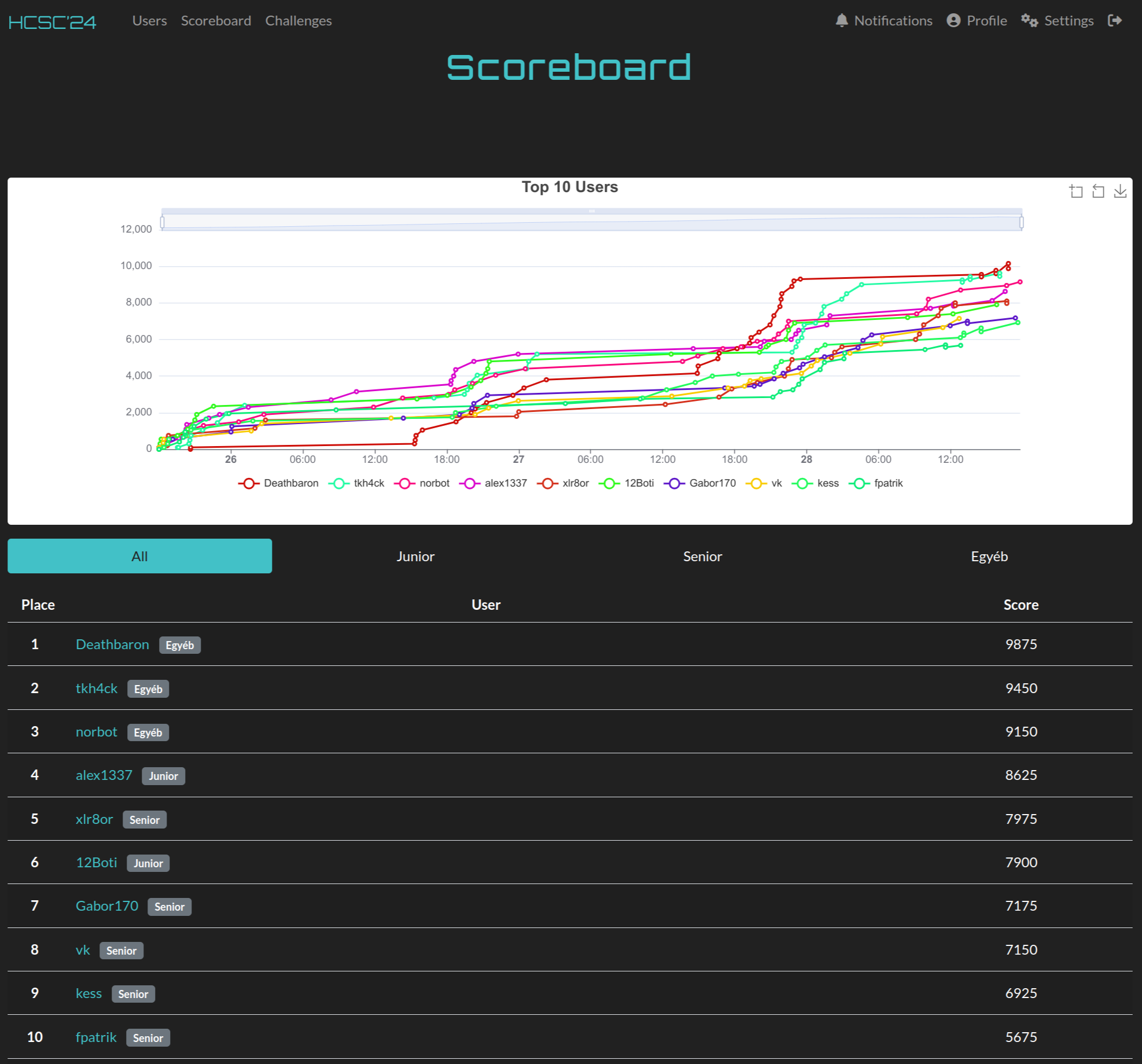Click the score 9875 cell

tap(1021, 645)
